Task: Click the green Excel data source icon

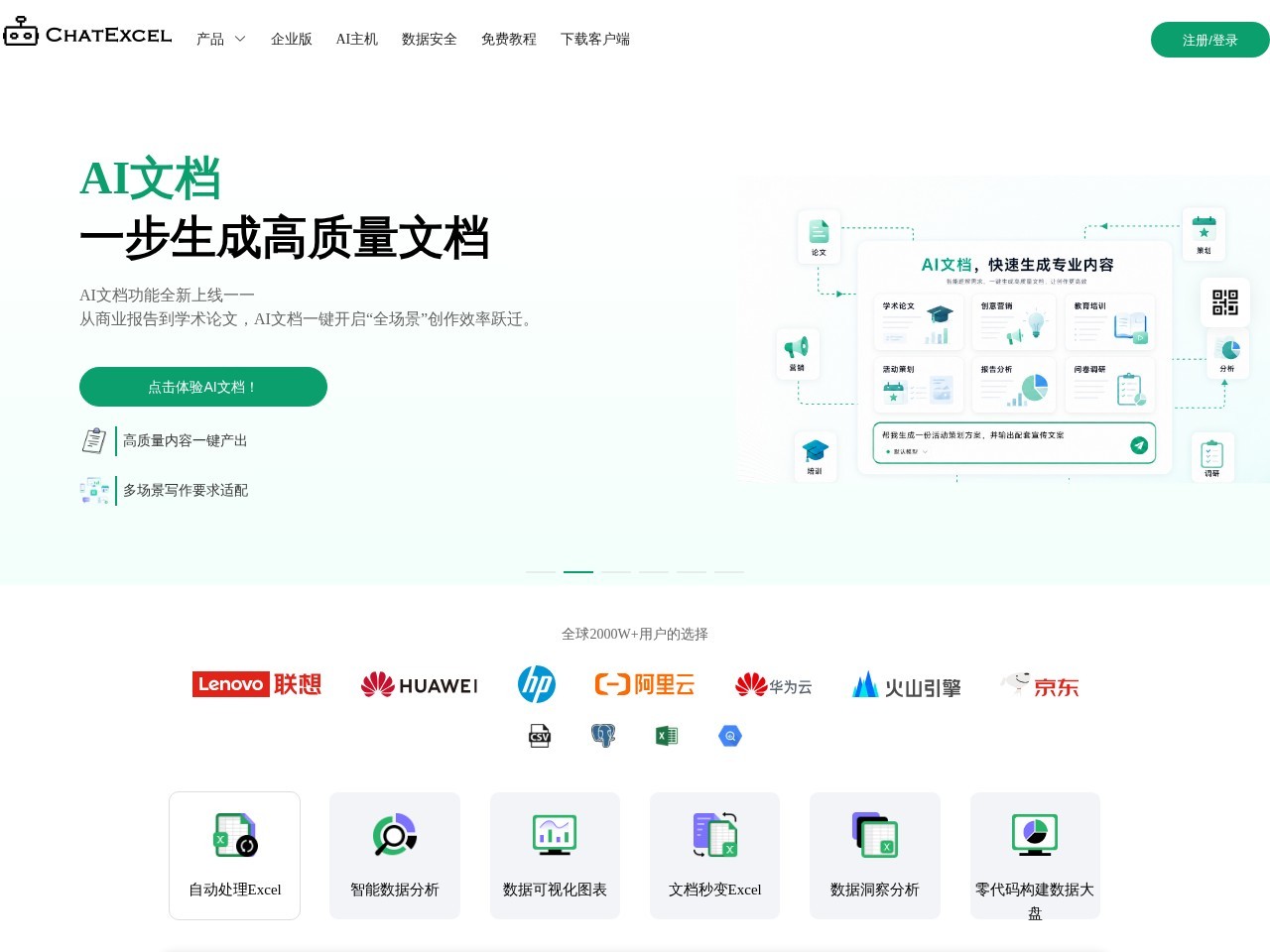Action: click(x=667, y=736)
